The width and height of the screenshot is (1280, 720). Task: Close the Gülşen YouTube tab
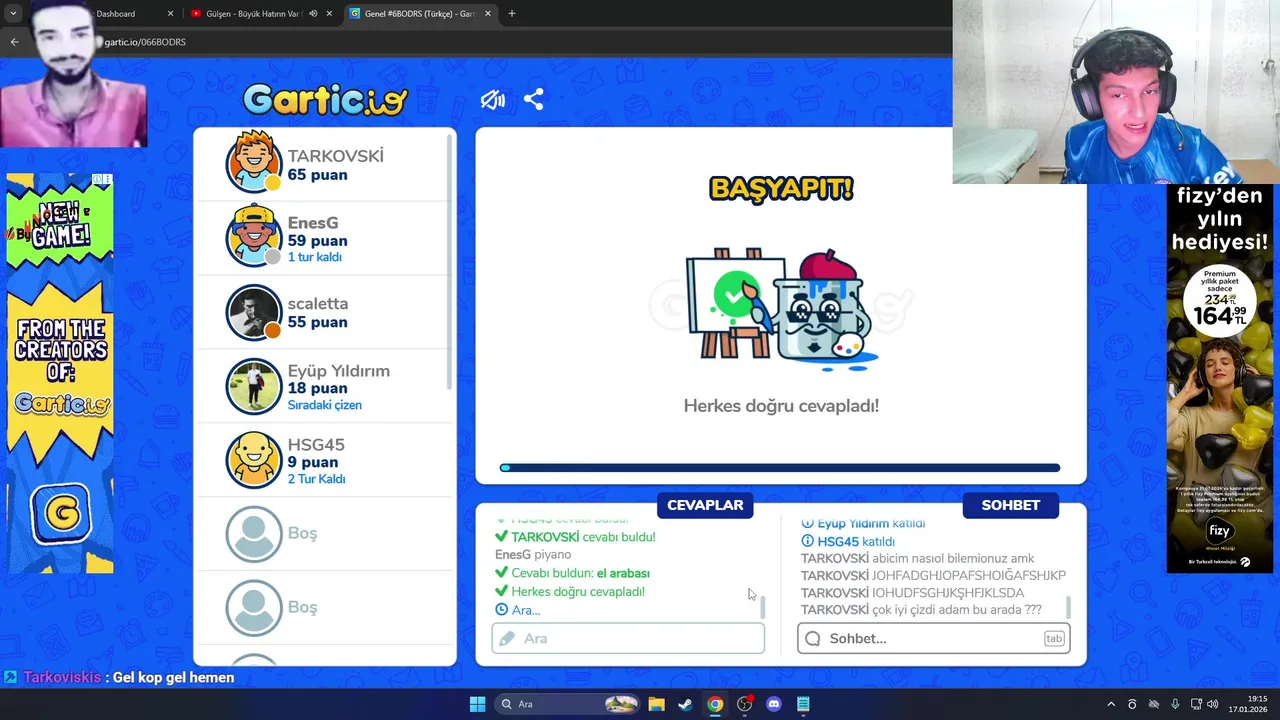pyautogui.click(x=329, y=14)
